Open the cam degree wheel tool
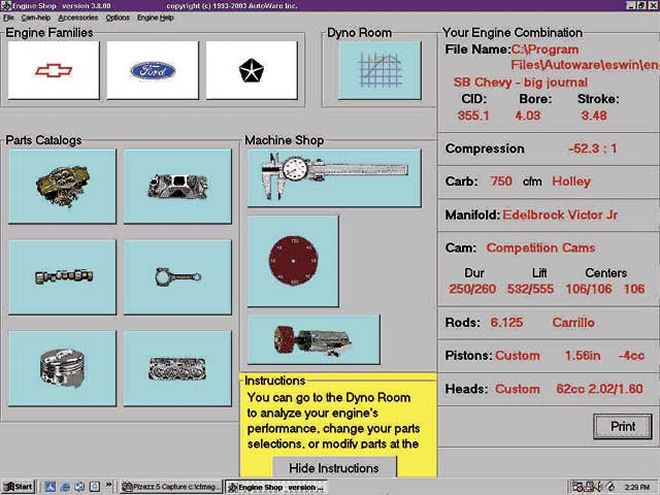The height and width of the screenshot is (495, 660). tap(293, 261)
